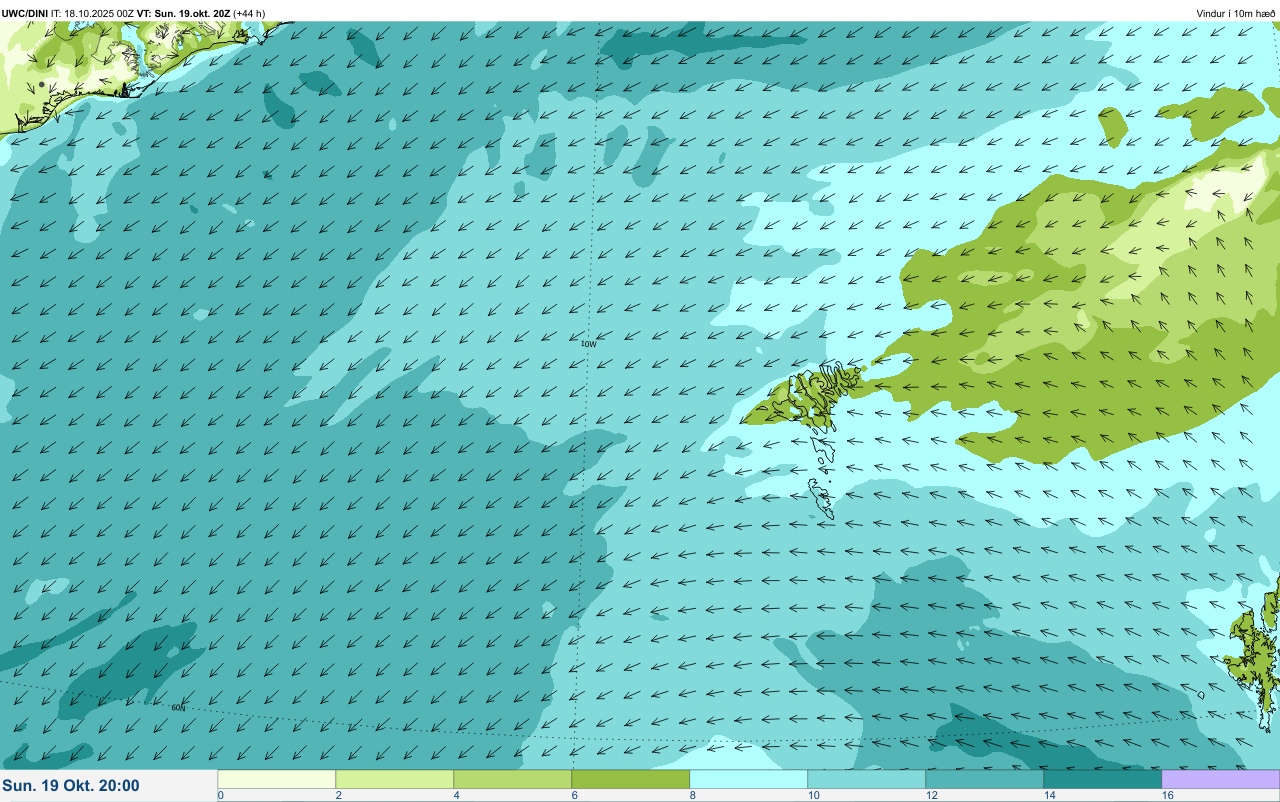Click the 'Sun. 19 Okt. 20:00' date label
Image resolution: width=1280 pixels, height=802 pixels.
point(71,786)
